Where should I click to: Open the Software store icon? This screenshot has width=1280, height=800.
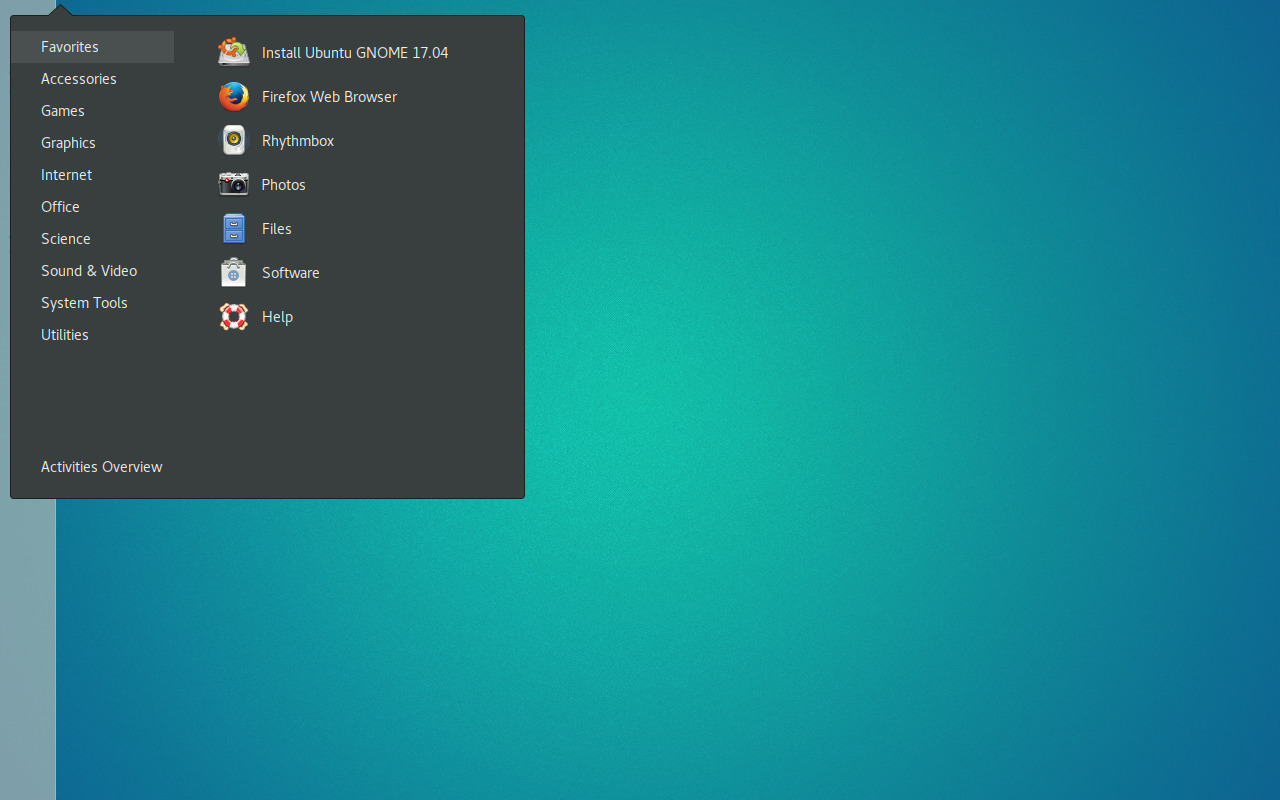pos(233,272)
